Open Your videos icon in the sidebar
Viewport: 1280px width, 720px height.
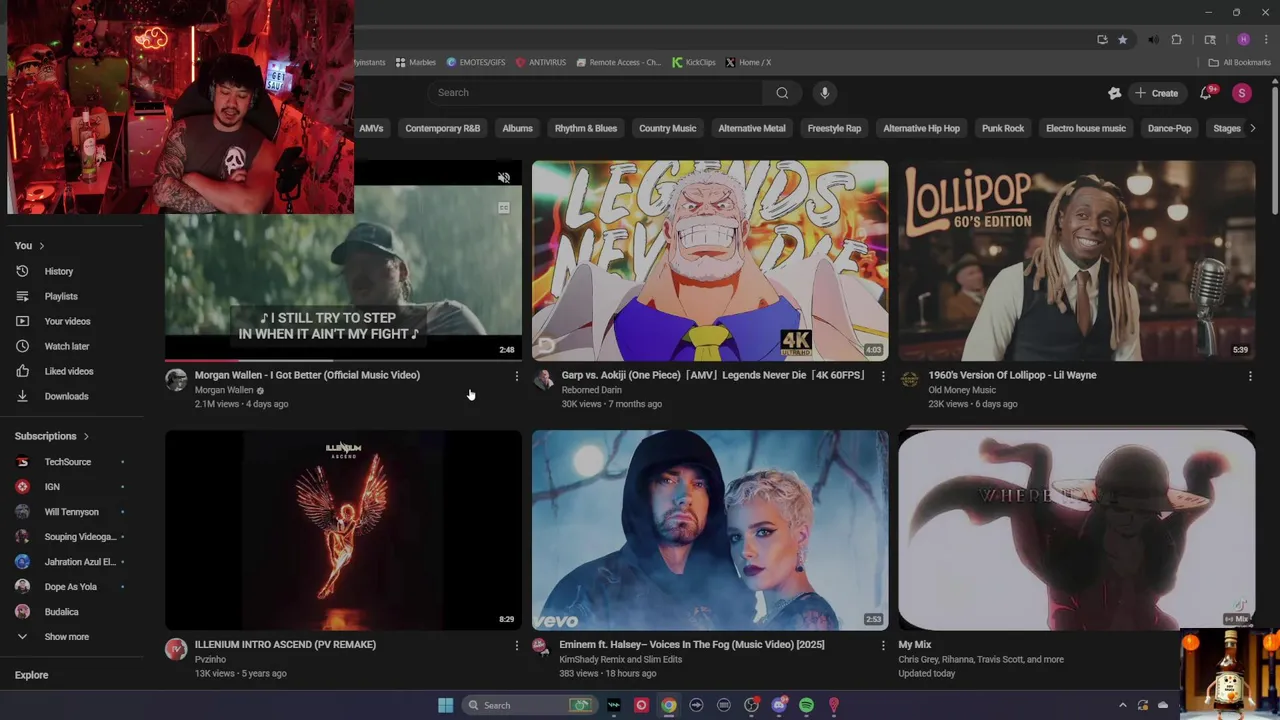click(x=22, y=321)
